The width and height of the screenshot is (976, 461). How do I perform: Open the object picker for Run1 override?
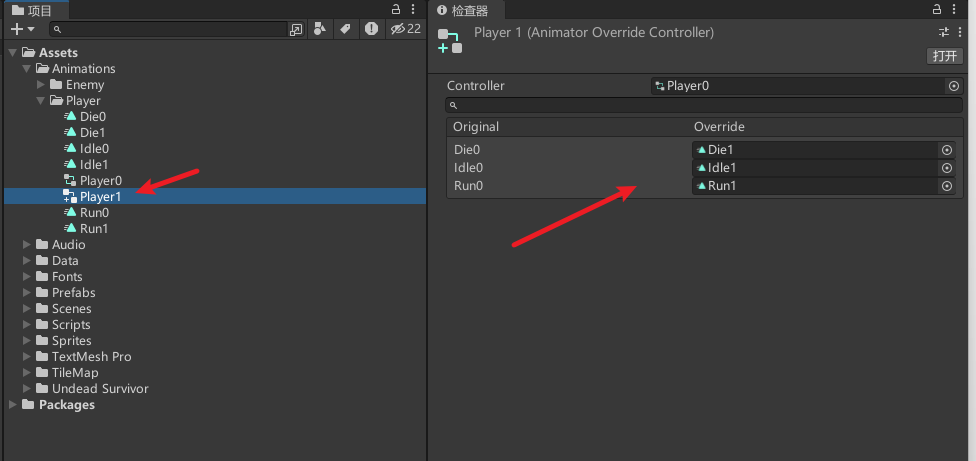pos(946,186)
